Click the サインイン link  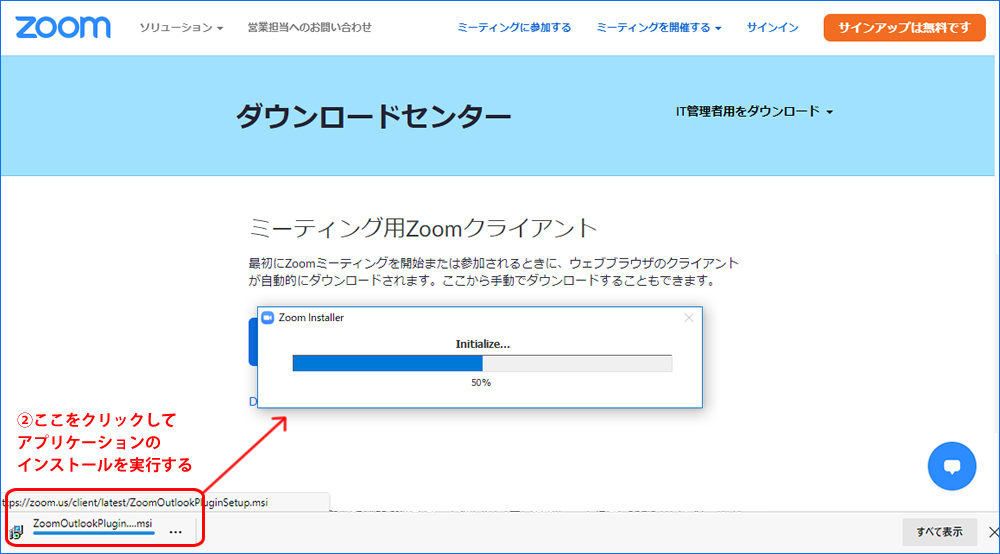click(x=772, y=27)
